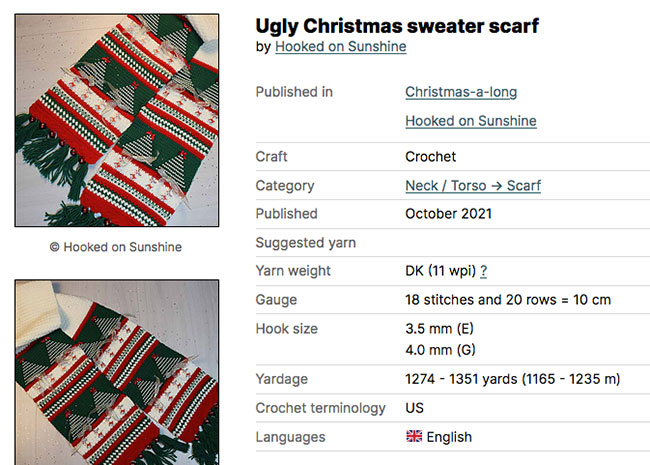Screen dimensions: 650x465
Task: Open the Neck / Torso → Scarf category
Action: pos(472,186)
